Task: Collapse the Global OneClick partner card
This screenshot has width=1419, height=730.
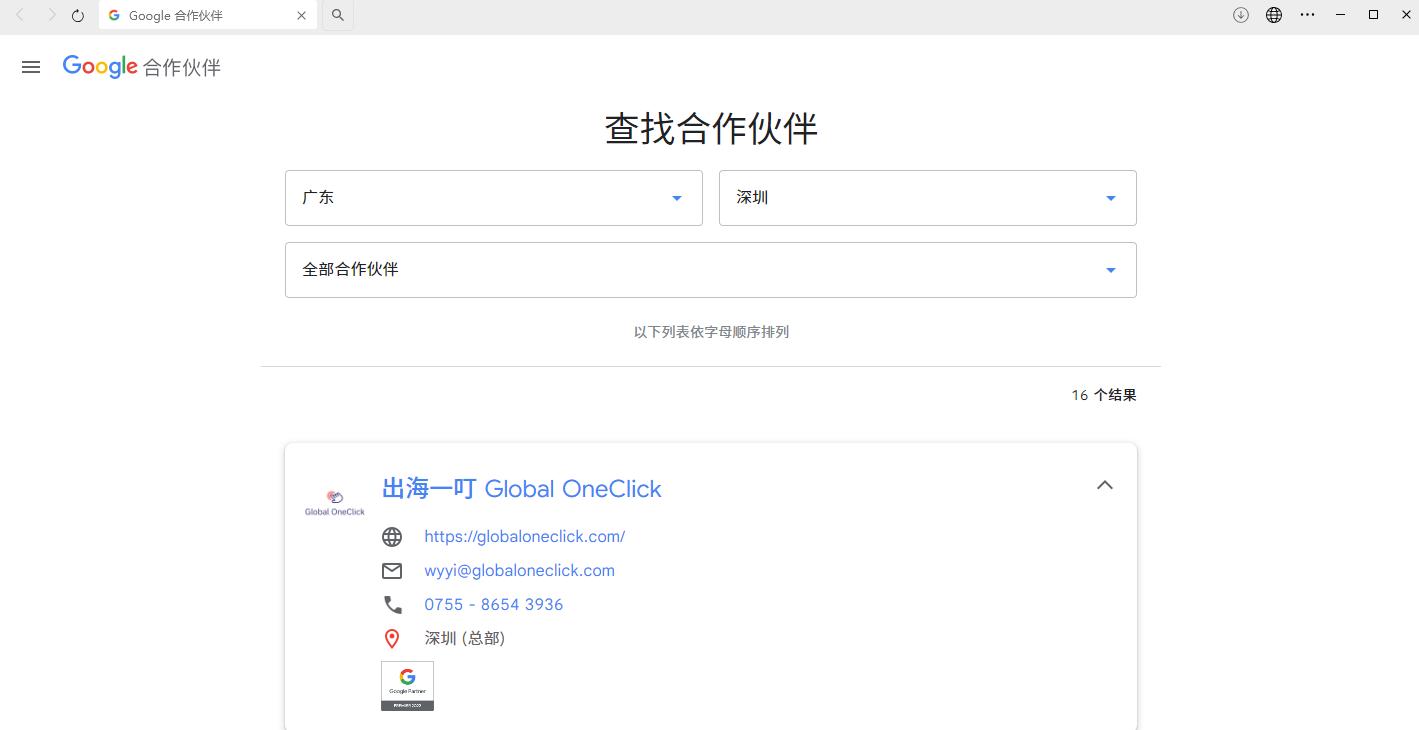Action: click(1104, 485)
